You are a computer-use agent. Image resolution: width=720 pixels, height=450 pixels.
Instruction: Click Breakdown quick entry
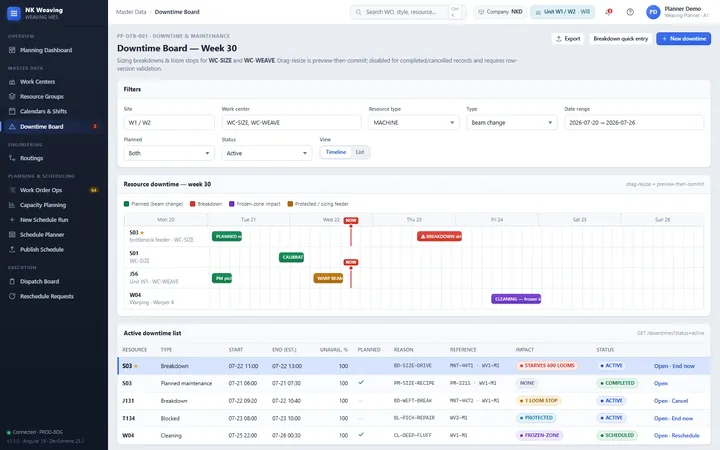(620, 39)
